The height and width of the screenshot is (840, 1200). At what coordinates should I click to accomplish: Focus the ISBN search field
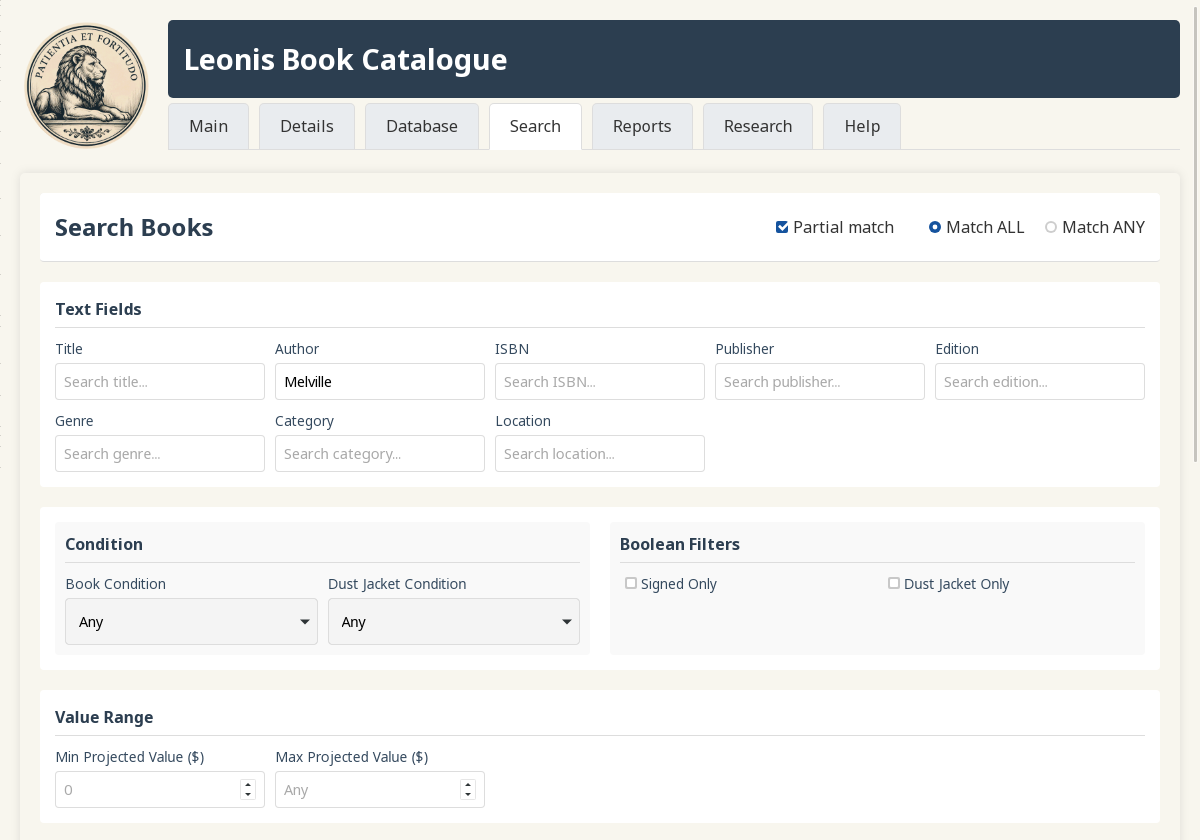(600, 382)
